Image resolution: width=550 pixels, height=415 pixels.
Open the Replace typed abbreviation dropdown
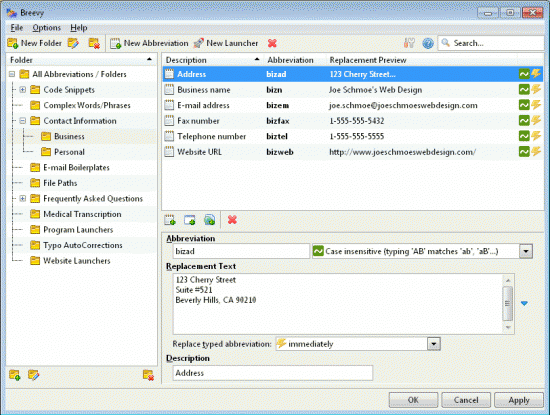pyautogui.click(x=434, y=344)
